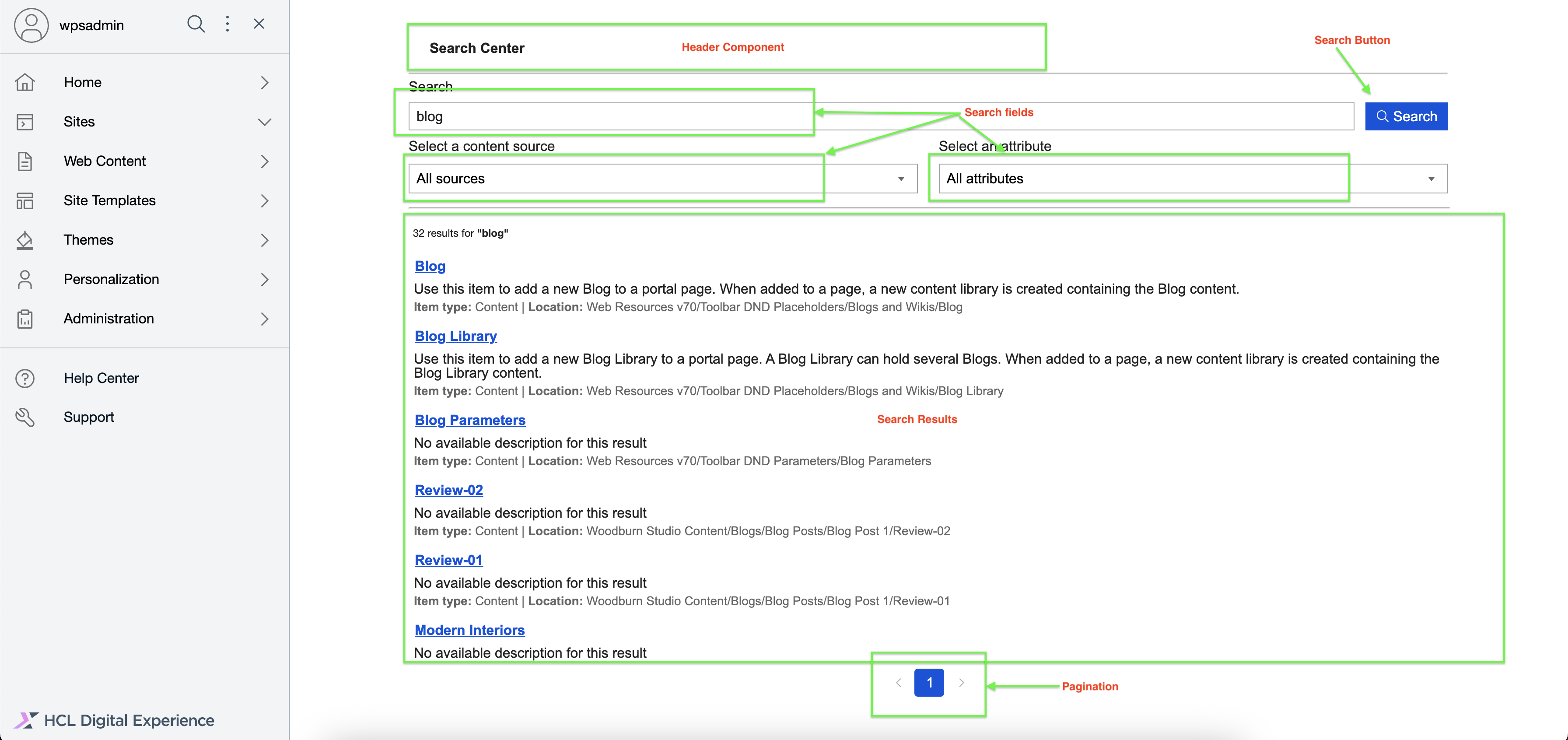
Task: Collapse the Sites menu chevron
Action: [264, 122]
